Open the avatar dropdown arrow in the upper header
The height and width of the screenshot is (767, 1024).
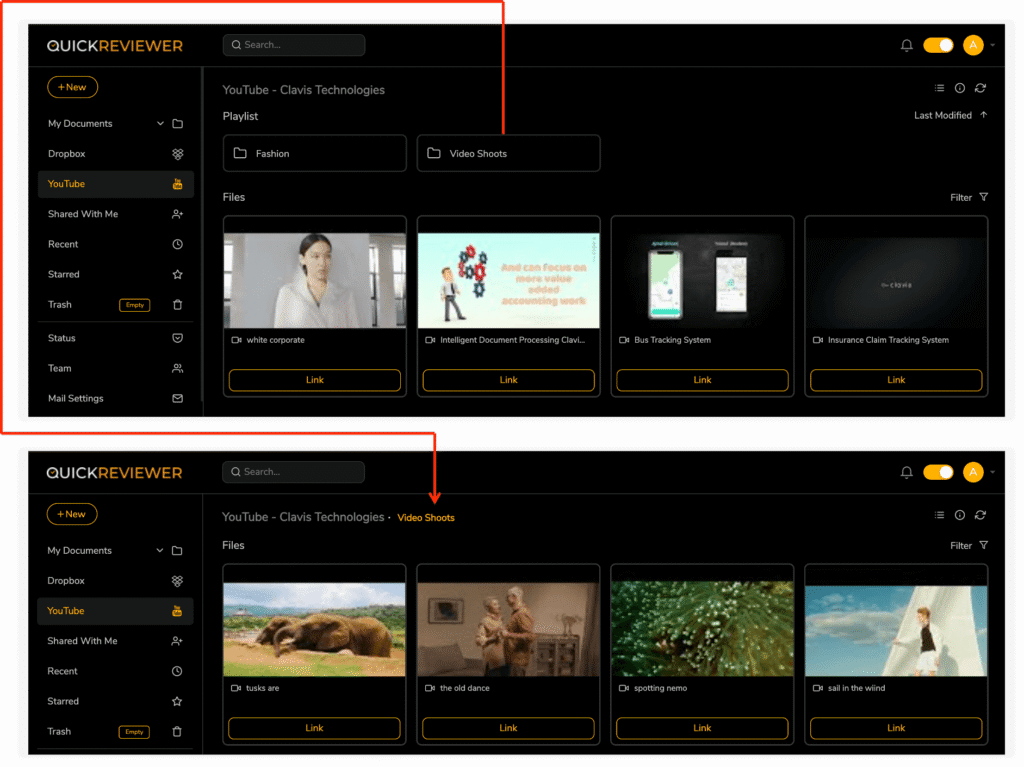tap(993, 45)
